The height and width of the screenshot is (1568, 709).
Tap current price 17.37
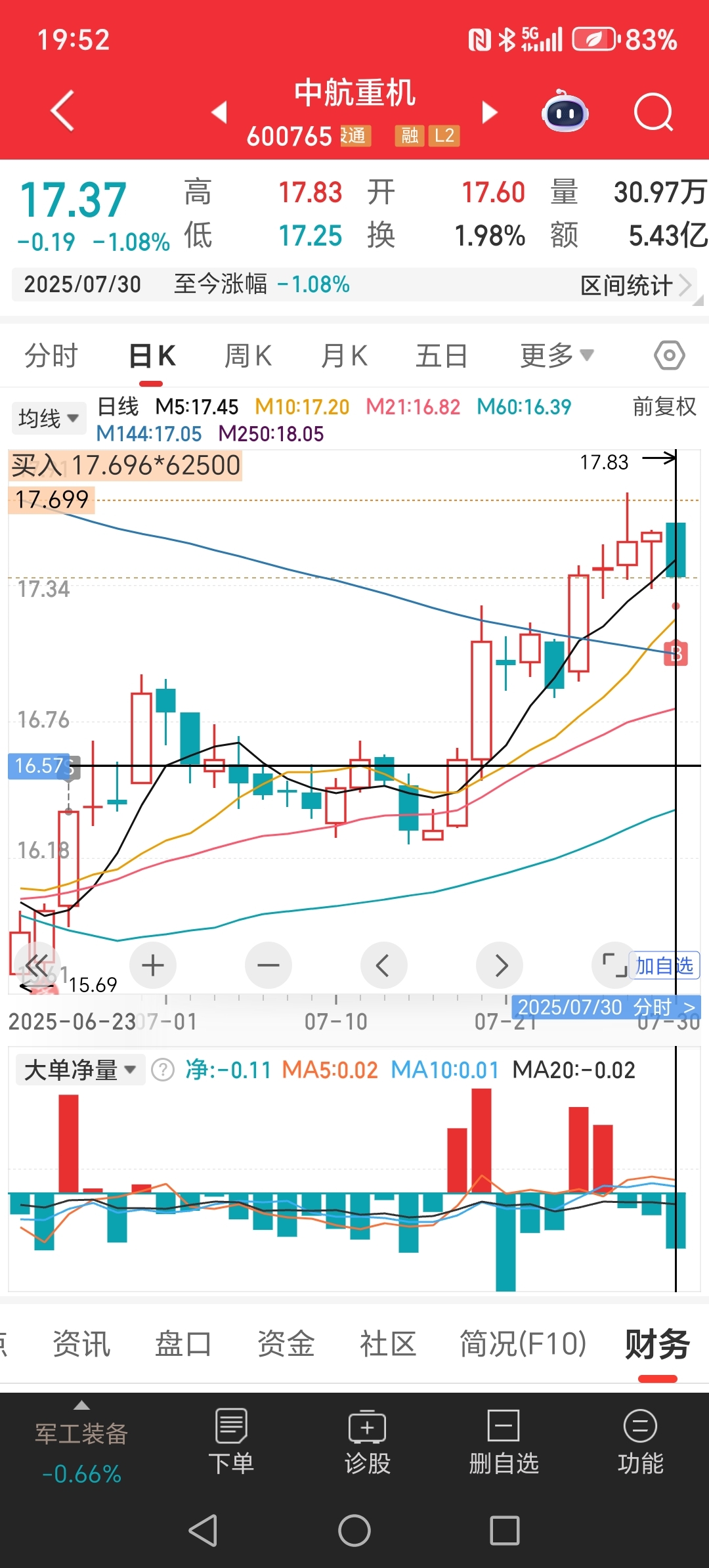pyautogui.click(x=73, y=200)
